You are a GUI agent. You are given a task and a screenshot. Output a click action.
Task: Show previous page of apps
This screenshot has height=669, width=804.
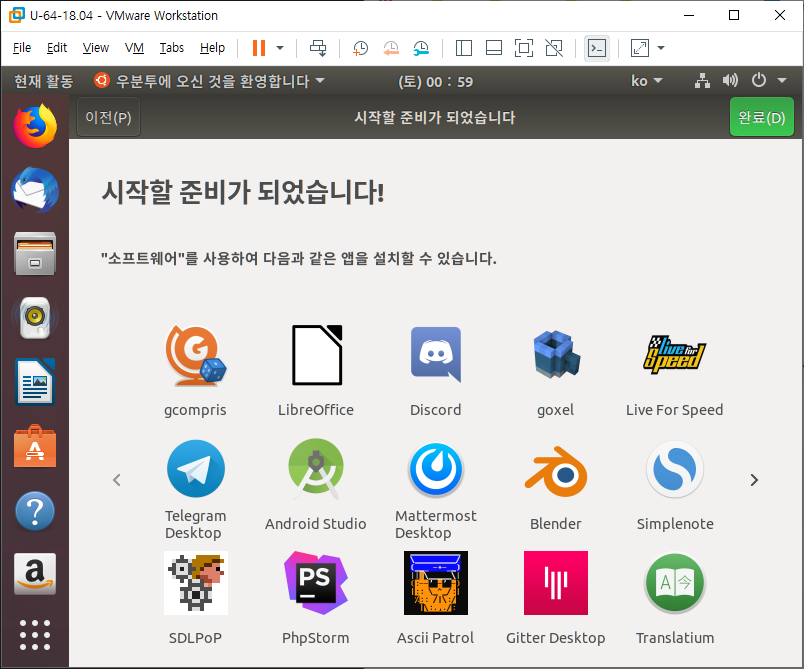117,480
